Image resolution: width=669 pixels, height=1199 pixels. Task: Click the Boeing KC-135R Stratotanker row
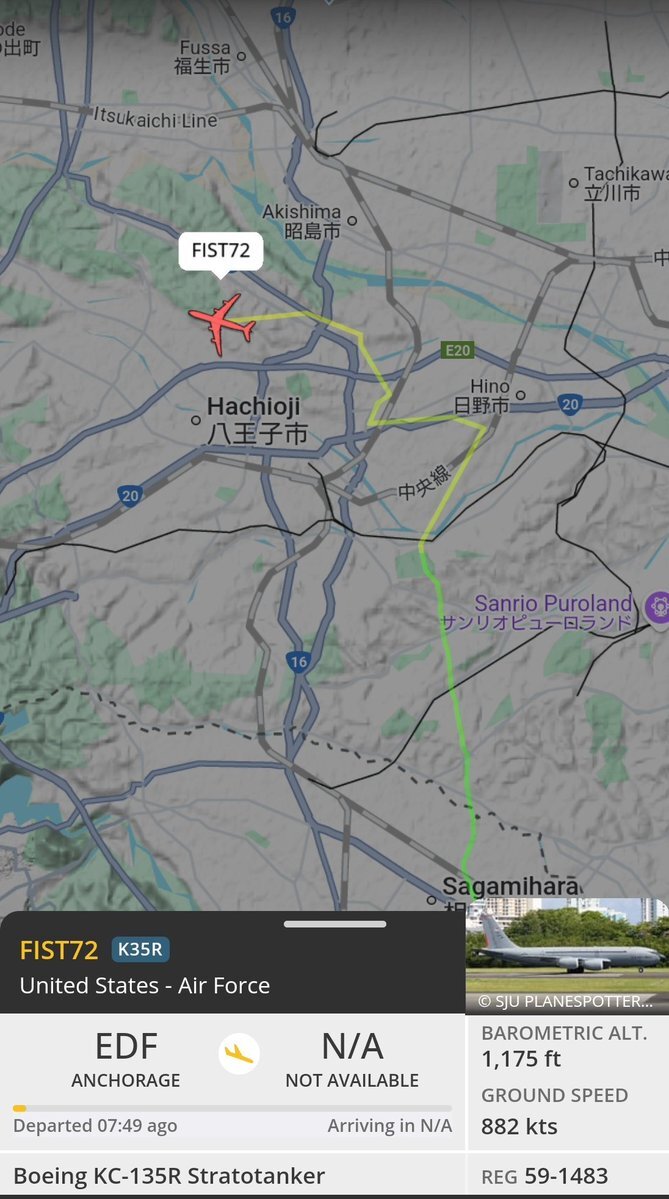coord(232,1175)
